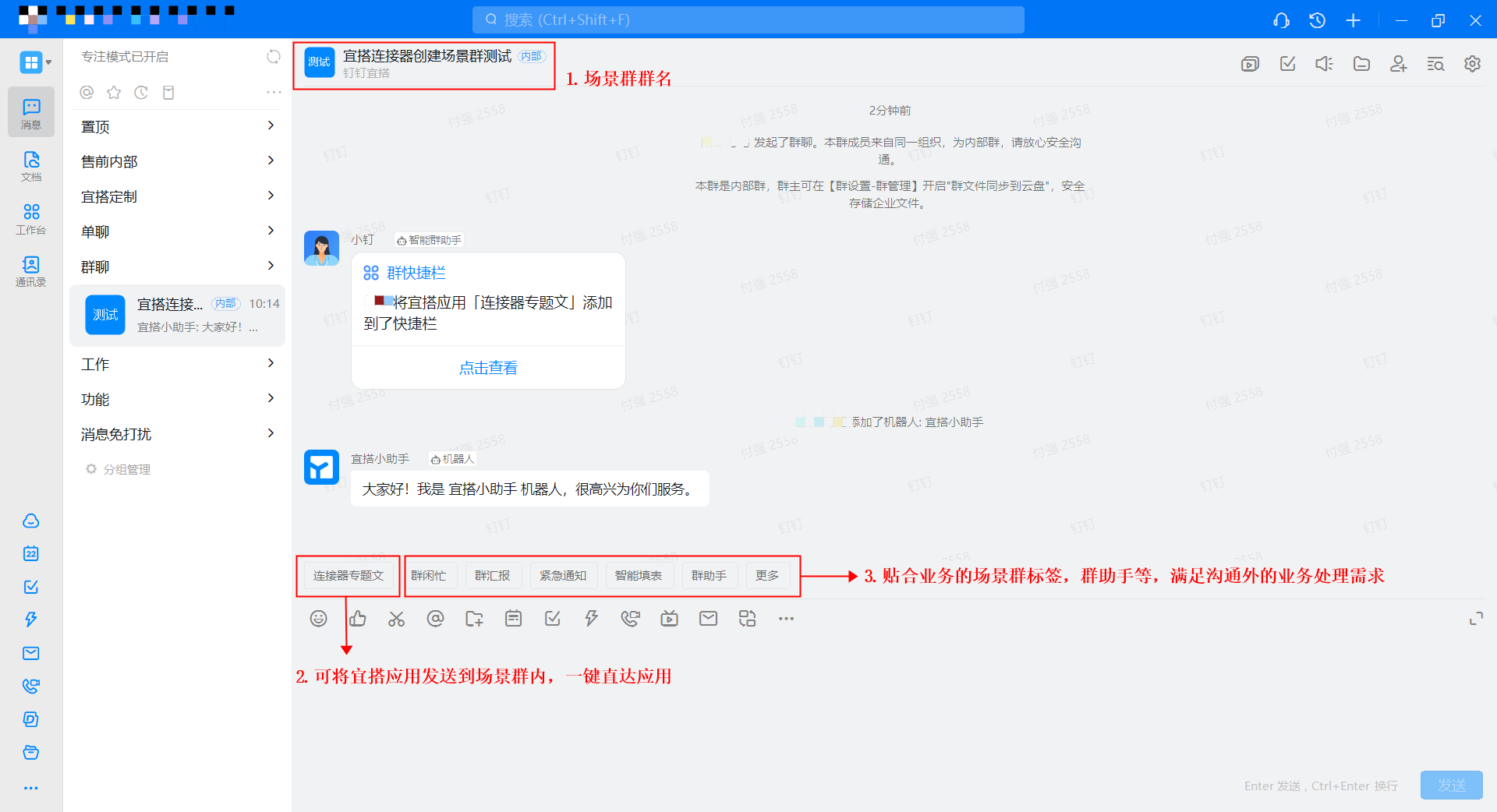Viewport: 1497px width, 812px height.
Task: Click the sidebar three-dots more icon
Action: tap(31, 788)
